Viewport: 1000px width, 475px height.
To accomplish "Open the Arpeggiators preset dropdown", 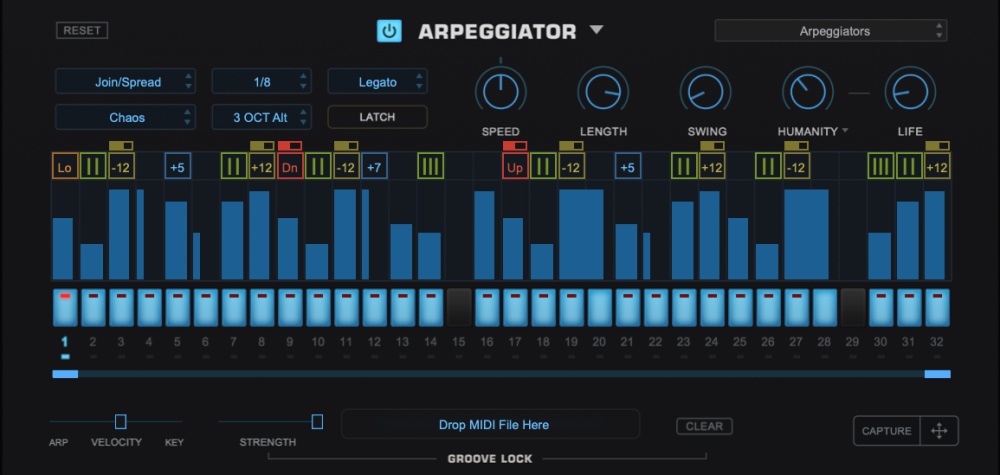I will (x=830, y=31).
